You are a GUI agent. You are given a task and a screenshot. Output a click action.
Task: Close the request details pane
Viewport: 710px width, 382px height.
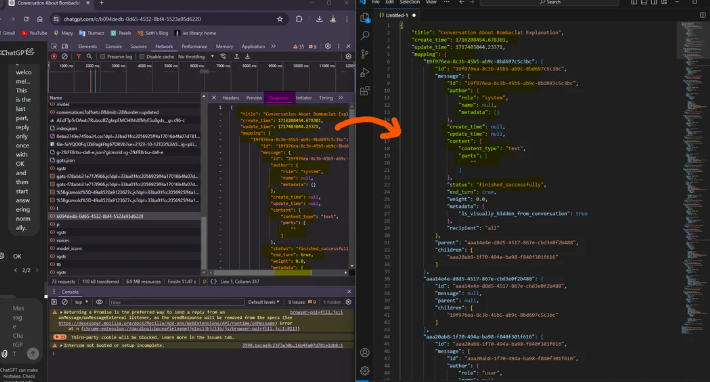pos(214,98)
